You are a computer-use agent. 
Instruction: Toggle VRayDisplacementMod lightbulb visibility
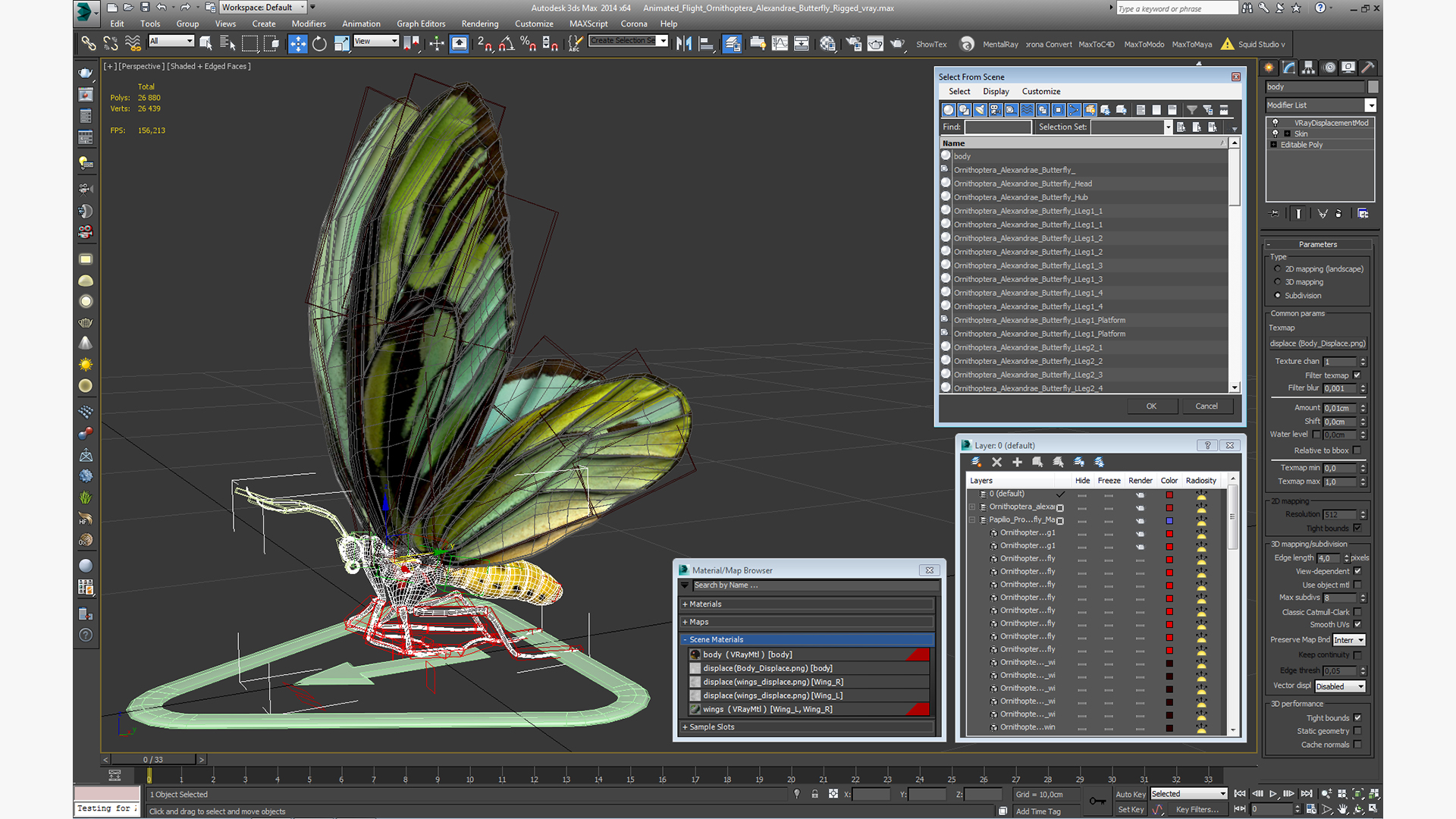coord(1275,122)
